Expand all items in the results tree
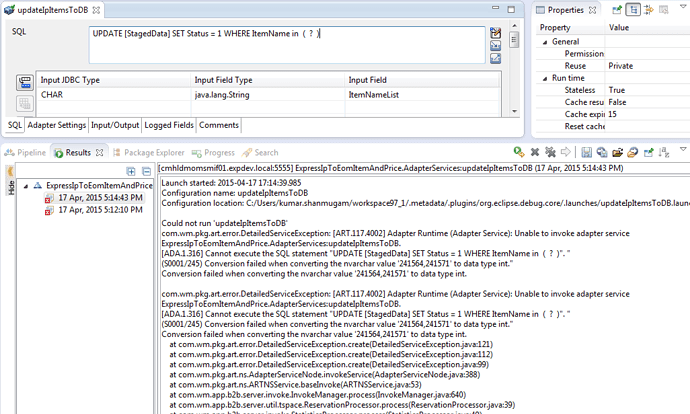 point(131,171)
